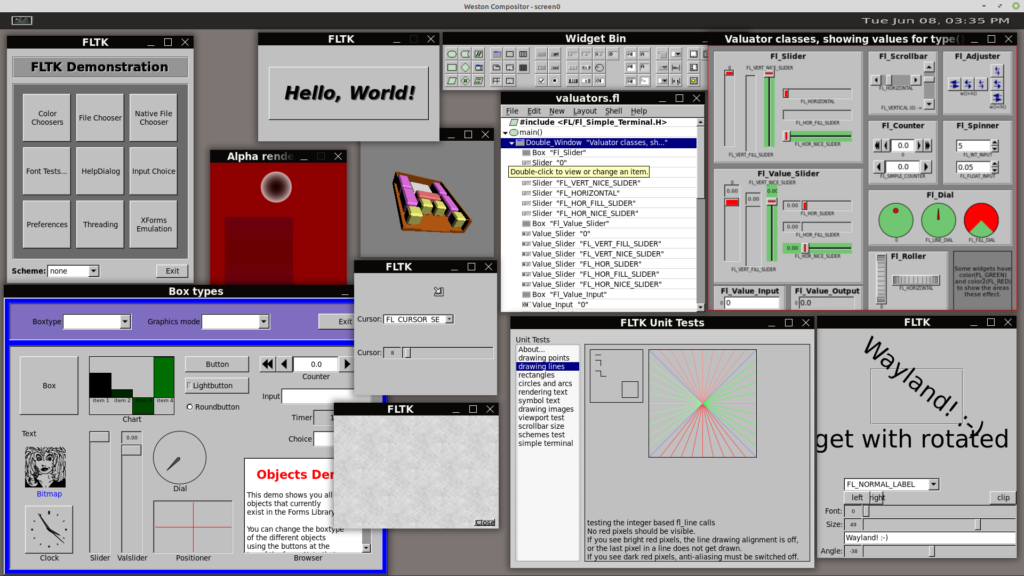Increase FL_INT_INPUT spinner value
1024x576 pixels.
(995, 142)
